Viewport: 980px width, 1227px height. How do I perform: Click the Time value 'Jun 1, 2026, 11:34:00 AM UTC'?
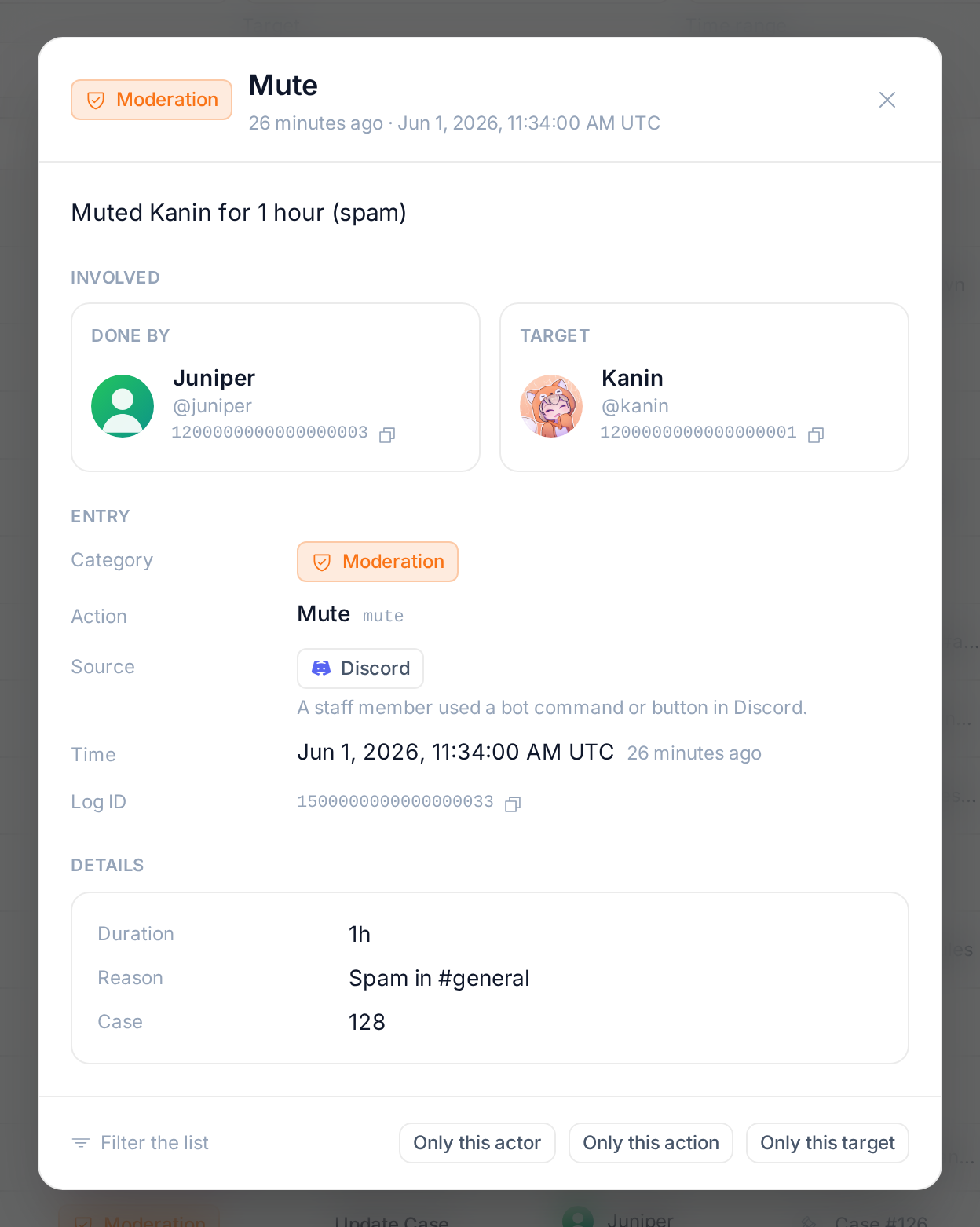(x=455, y=752)
